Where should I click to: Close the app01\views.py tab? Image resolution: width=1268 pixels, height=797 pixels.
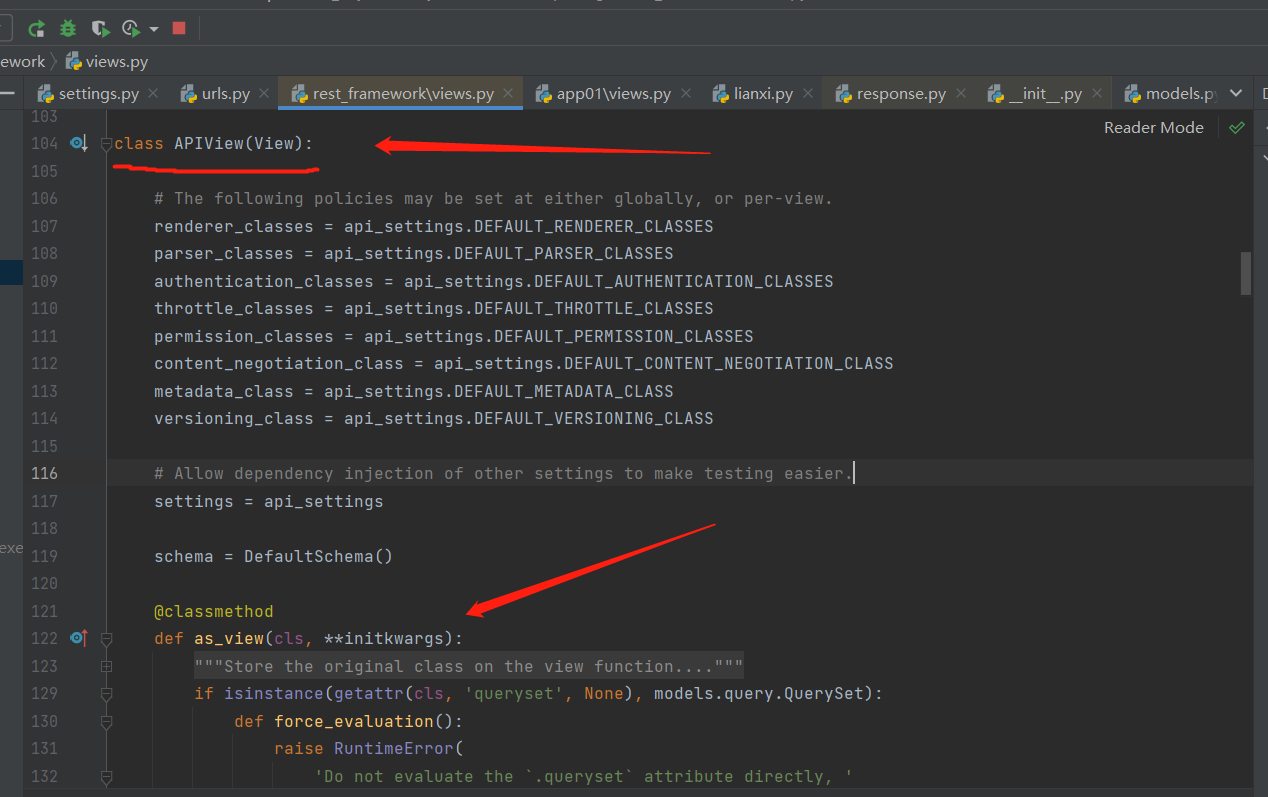tap(685, 94)
